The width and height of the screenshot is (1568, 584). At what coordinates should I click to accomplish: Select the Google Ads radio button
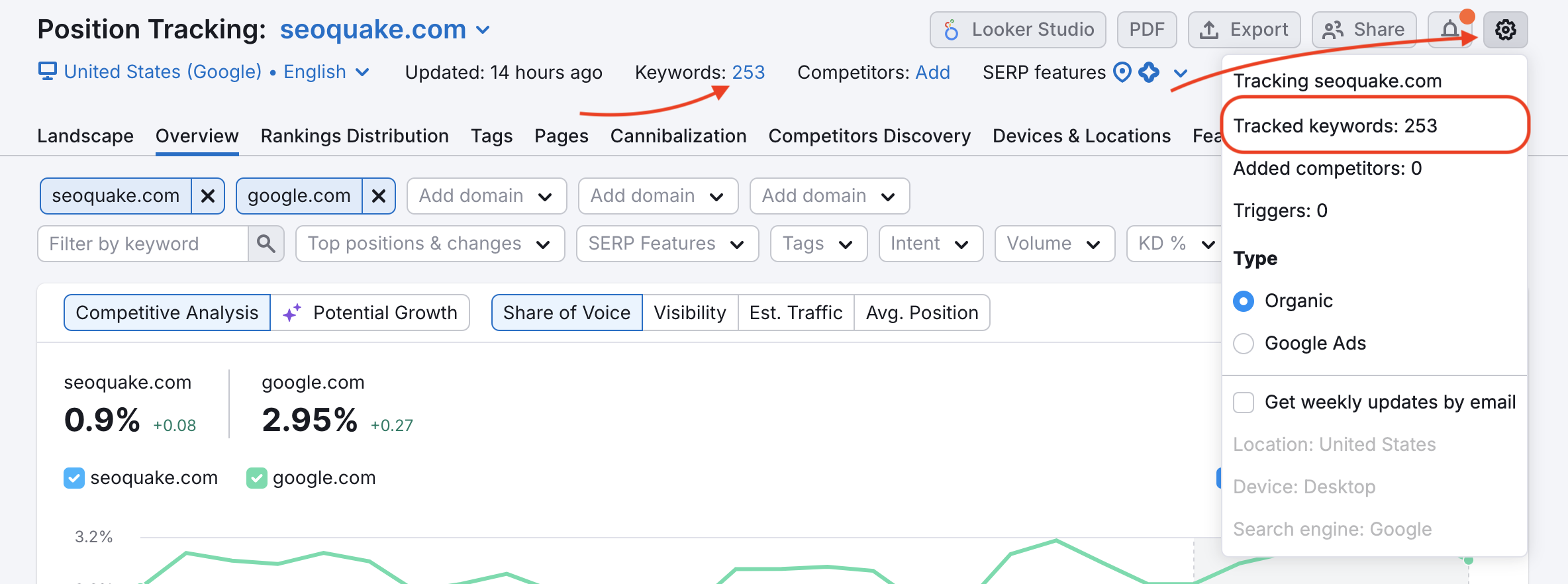1244,344
